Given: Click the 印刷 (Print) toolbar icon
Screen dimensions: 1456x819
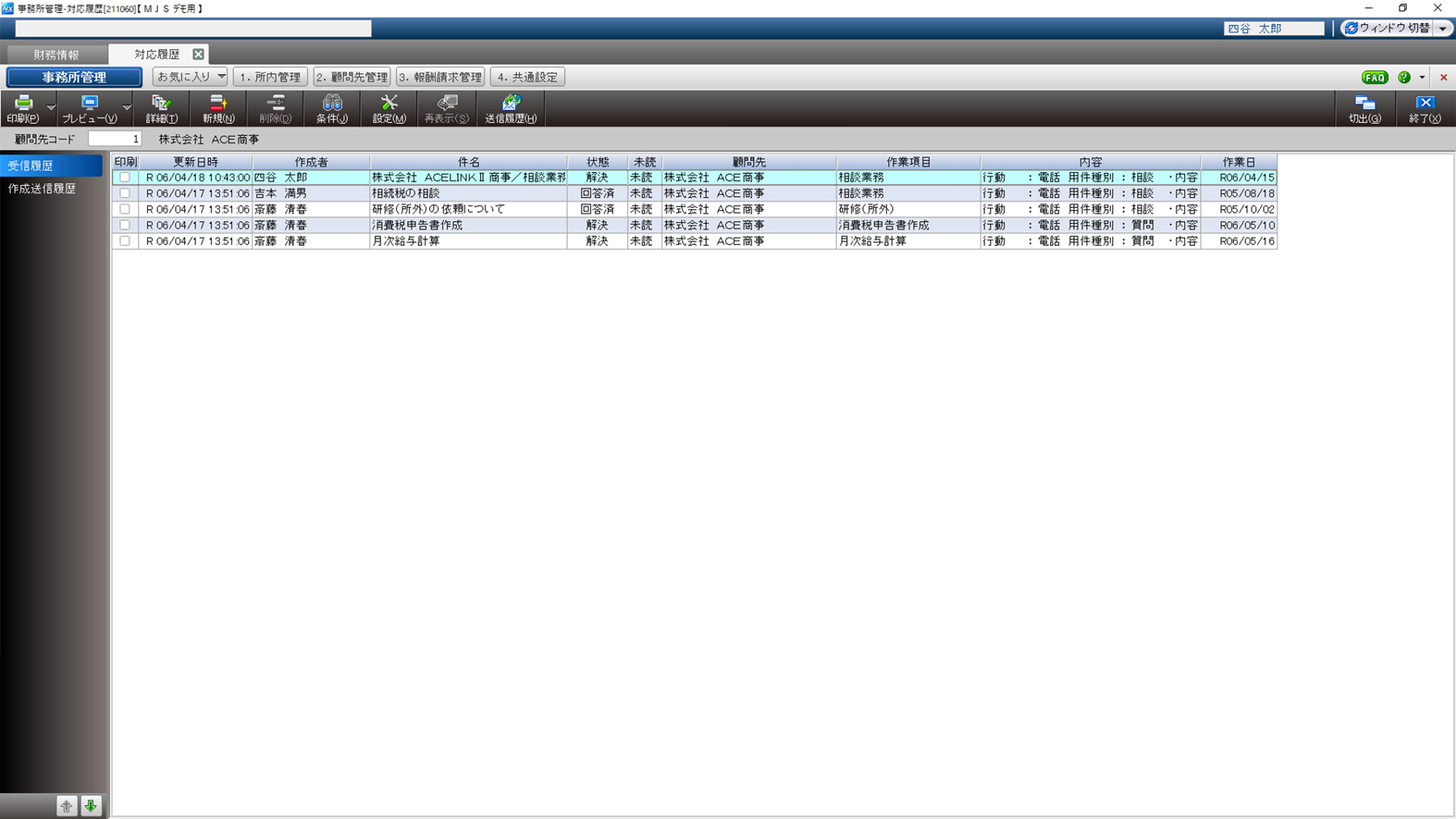Looking at the screenshot, I should tap(23, 108).
